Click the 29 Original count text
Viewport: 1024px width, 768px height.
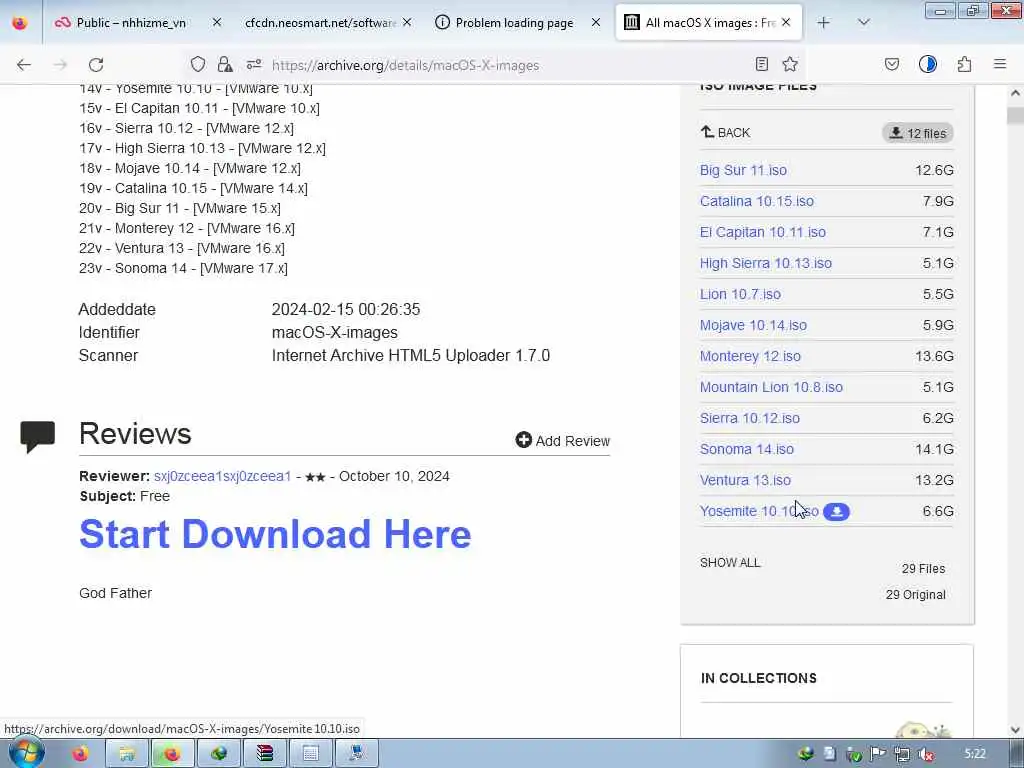pos(915,595)
